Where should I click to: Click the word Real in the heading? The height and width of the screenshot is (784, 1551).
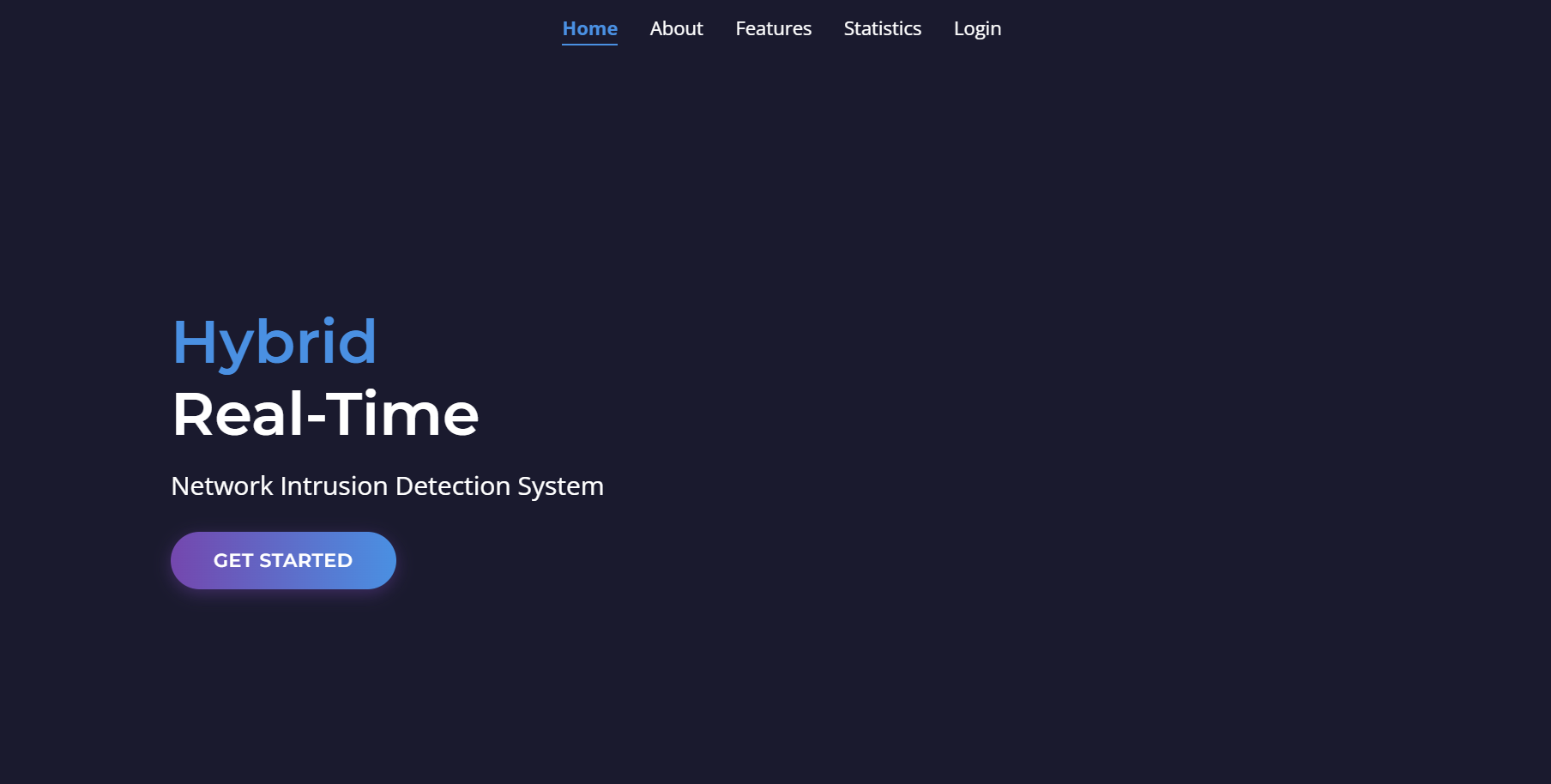coord(238,414)
